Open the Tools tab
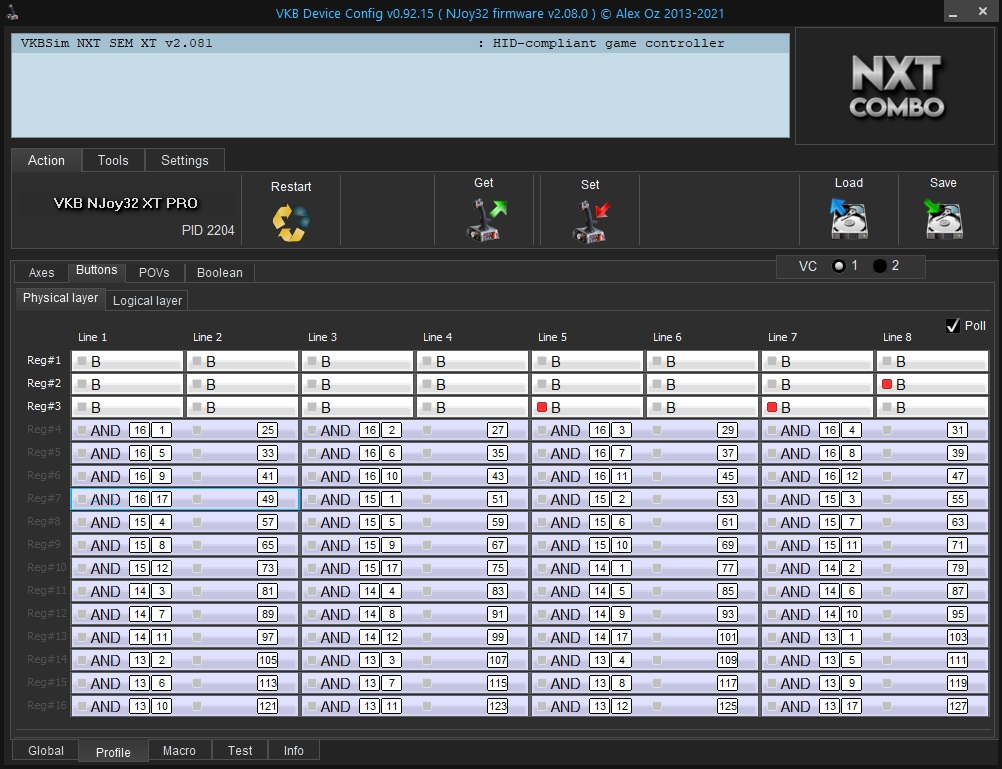 click(x=113, y=160)
